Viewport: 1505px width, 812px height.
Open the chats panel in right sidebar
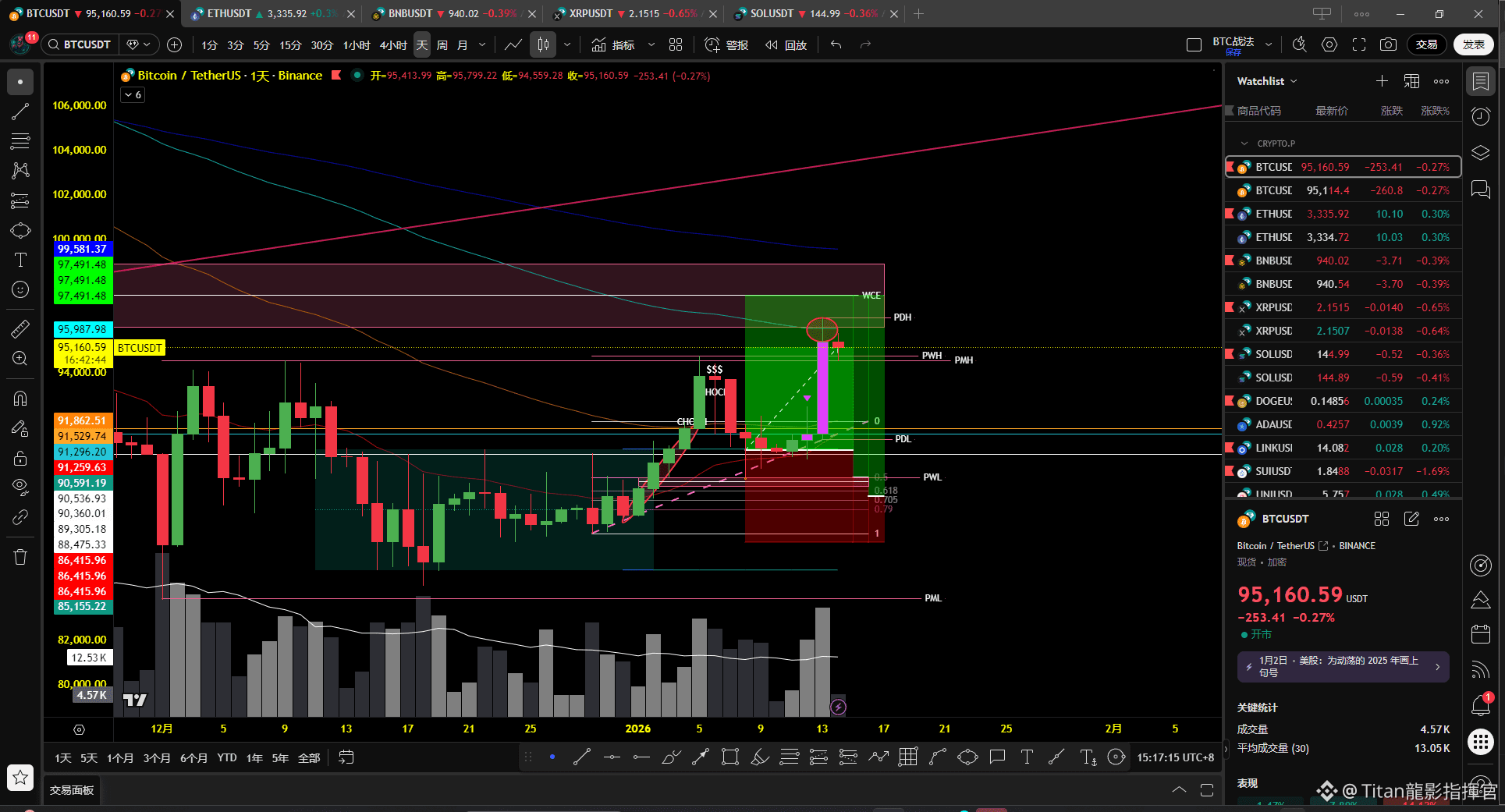tap(1480, 189)
